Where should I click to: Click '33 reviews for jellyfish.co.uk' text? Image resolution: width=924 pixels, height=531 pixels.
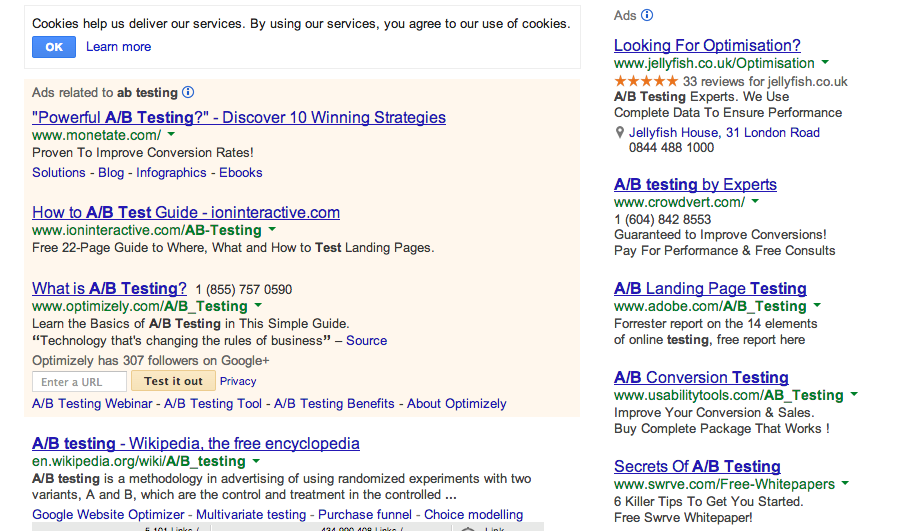(x=765, y=81)
